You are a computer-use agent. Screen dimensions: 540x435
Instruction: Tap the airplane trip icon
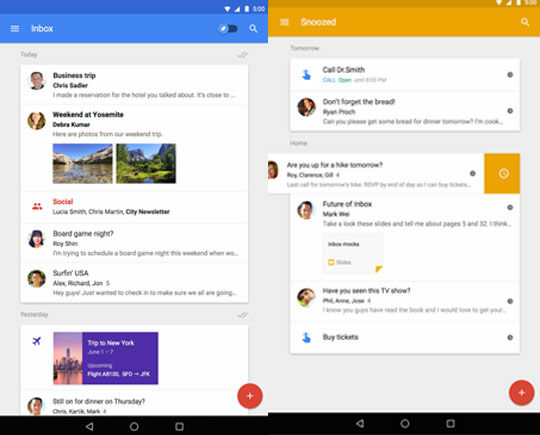point(37,341)
